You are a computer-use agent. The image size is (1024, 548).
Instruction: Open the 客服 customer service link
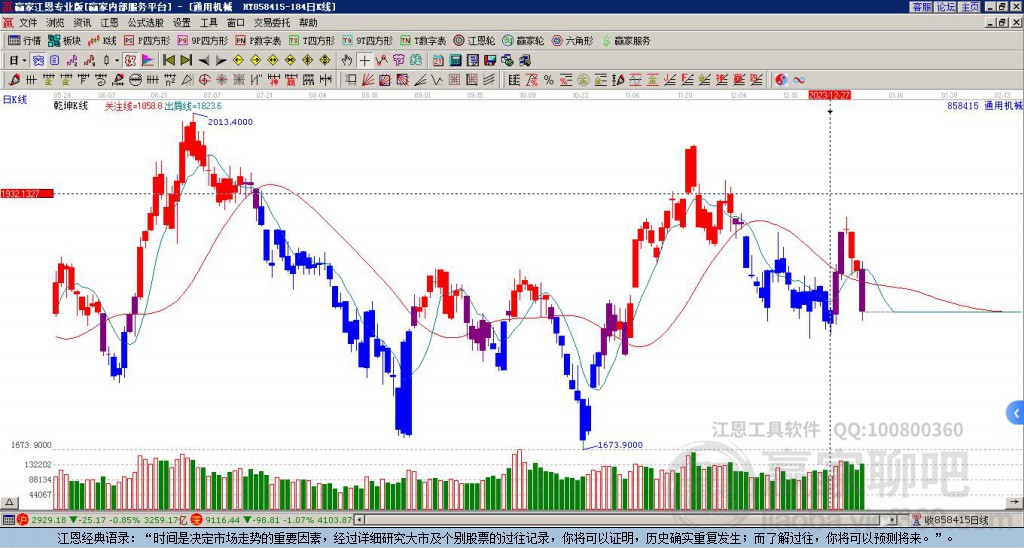(x=922, y=7)
